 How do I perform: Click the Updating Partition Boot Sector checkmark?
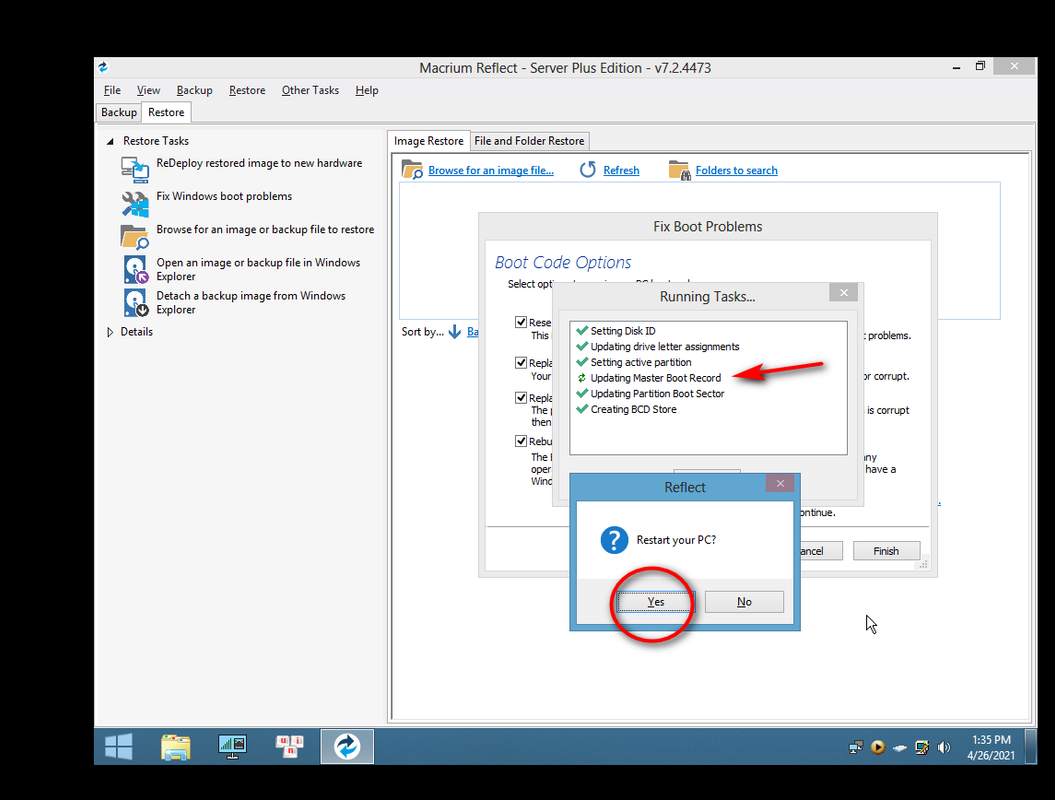[x=582, y=393]
